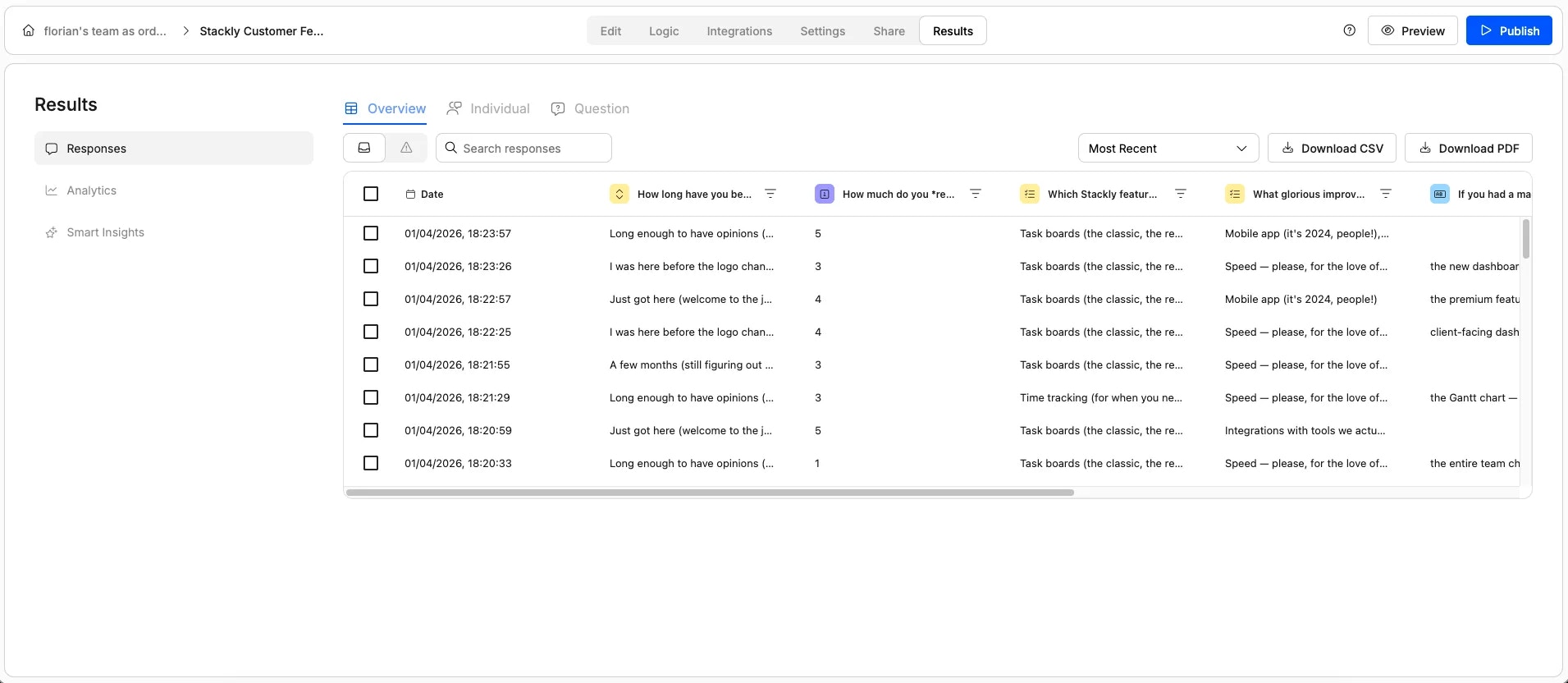The width and height of the screenshot is (1568, 683).
Task: Check the response from 18:23:57
Action: pyautogui.click(x=371, y=233)
